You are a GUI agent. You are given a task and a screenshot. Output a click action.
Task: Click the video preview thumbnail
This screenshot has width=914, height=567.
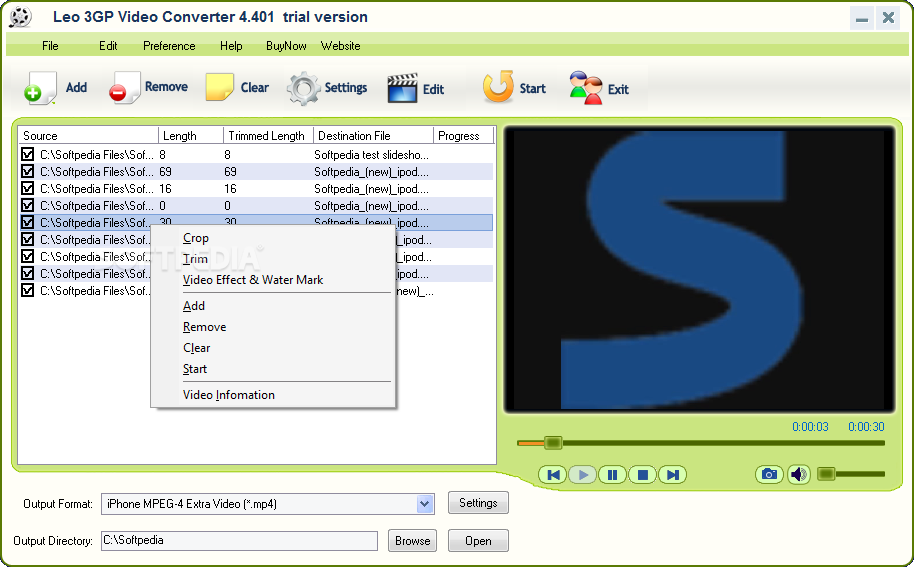pos(699,269)
